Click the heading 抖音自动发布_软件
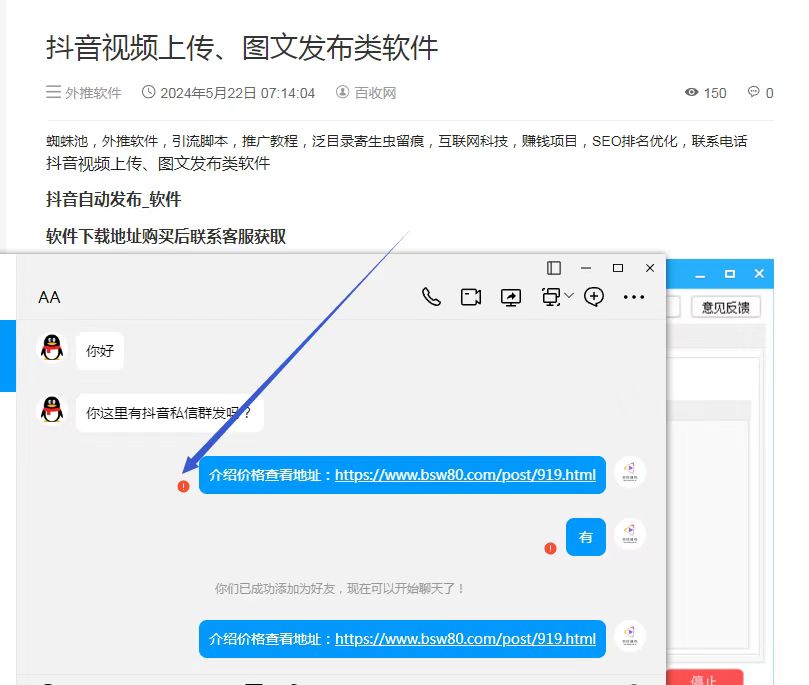 [x=114, y=199]
